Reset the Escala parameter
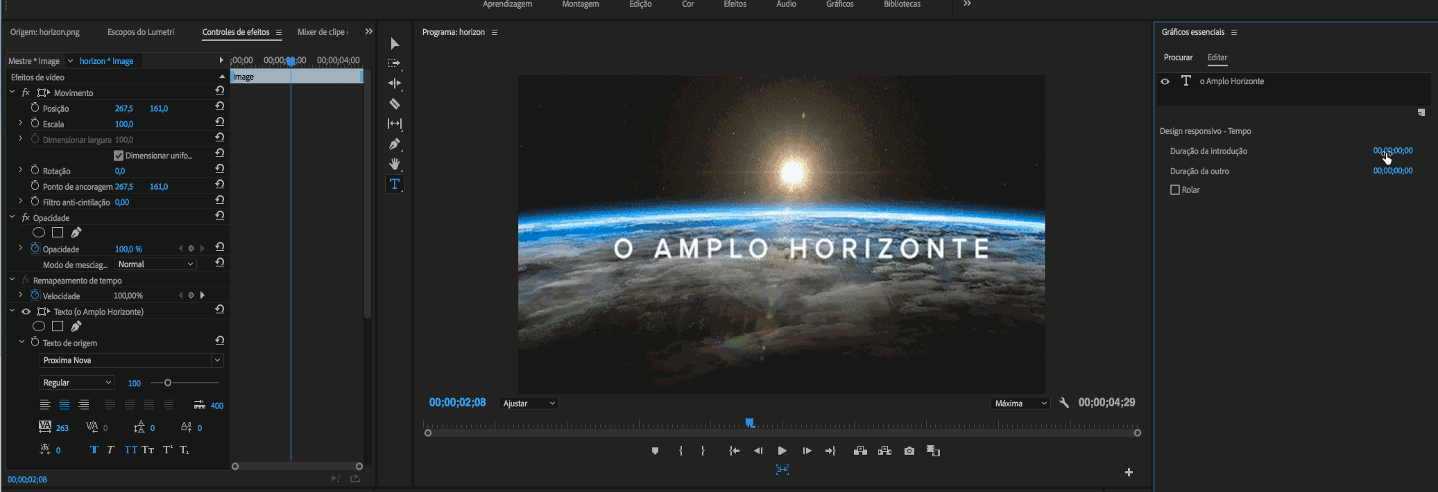The height and width of the screenshot is (492, 1438). click(218, 123)
